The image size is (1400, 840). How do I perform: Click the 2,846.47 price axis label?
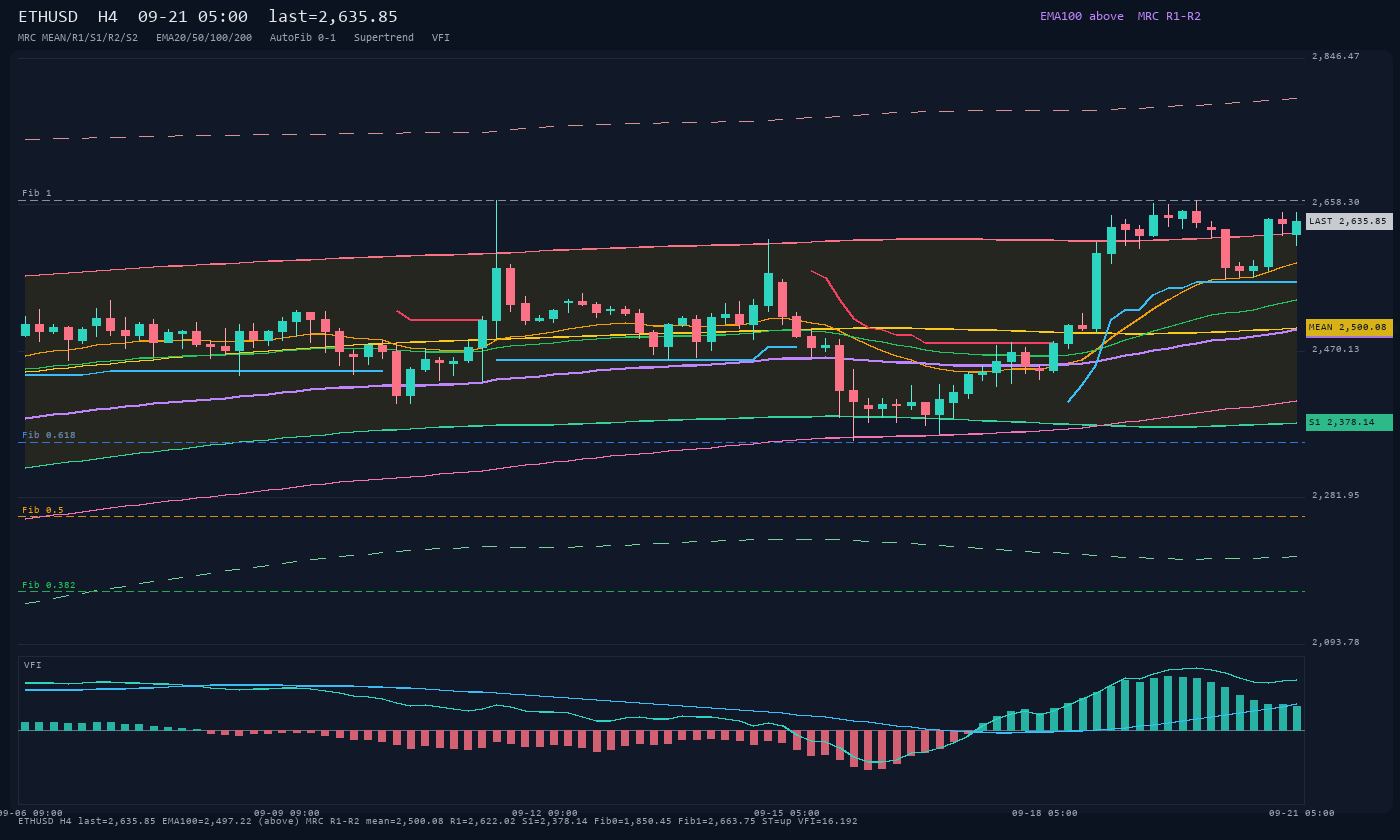click(x=1336, y=56)
